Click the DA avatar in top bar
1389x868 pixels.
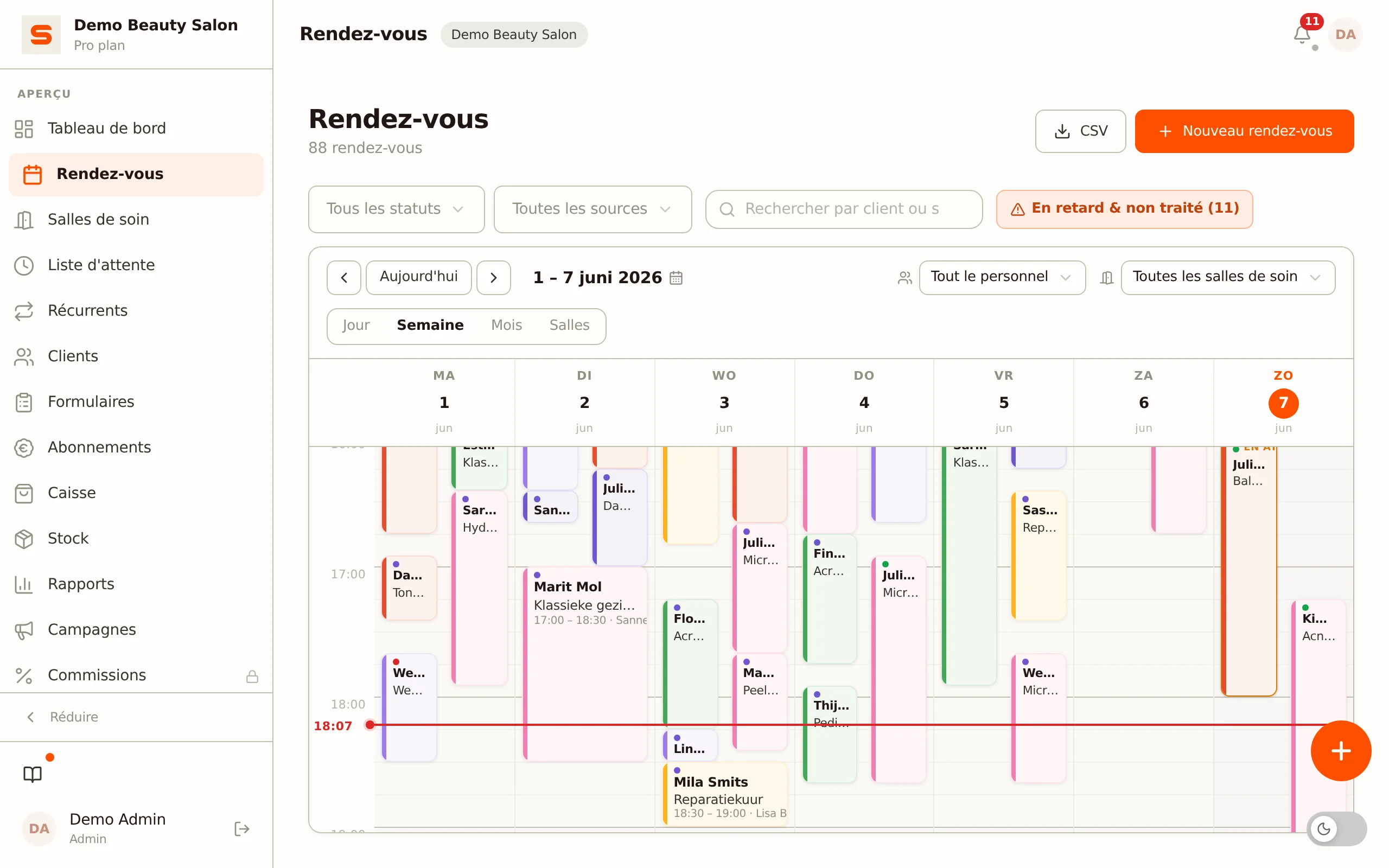1346,34
